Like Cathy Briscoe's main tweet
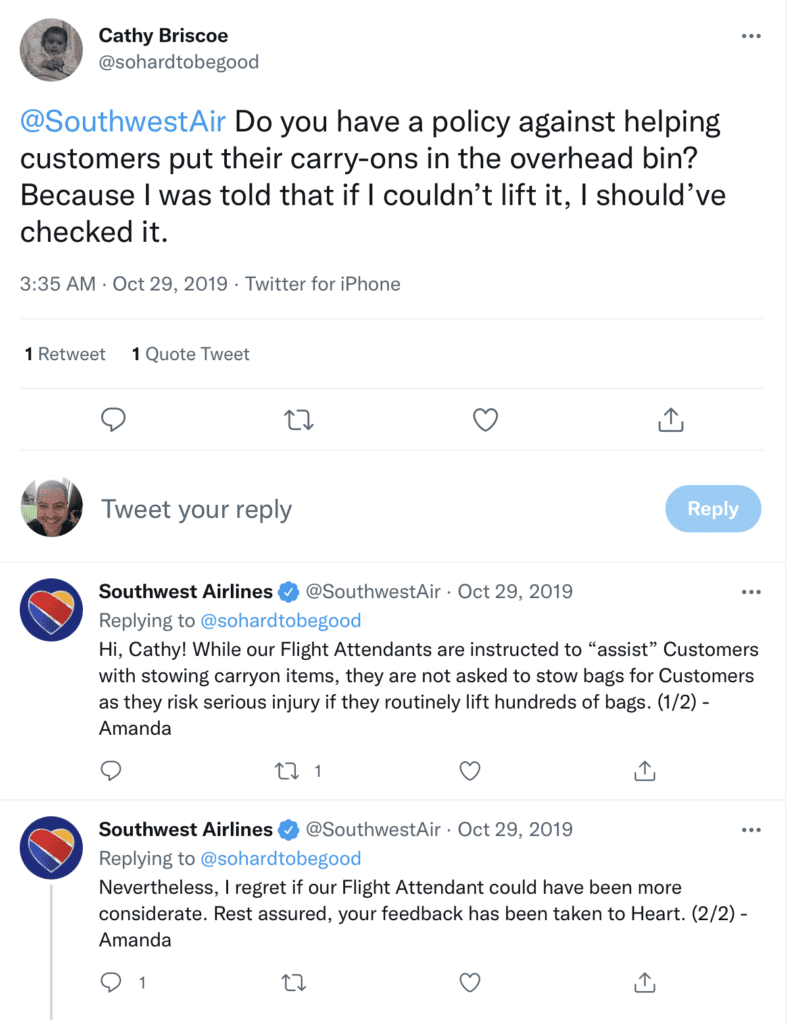The width and height of the screenshot is (793, 1024). click(x=485, y=420)
